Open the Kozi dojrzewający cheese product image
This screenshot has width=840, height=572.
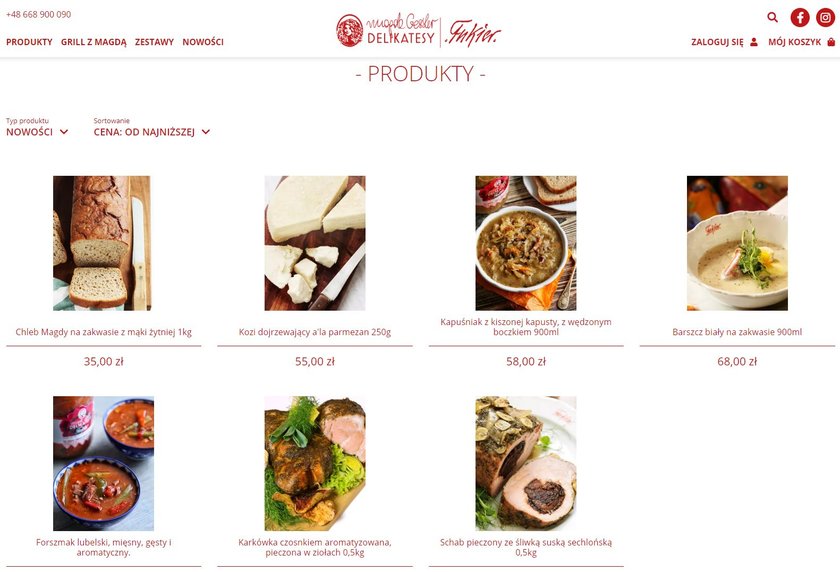[x=315, y=243]
